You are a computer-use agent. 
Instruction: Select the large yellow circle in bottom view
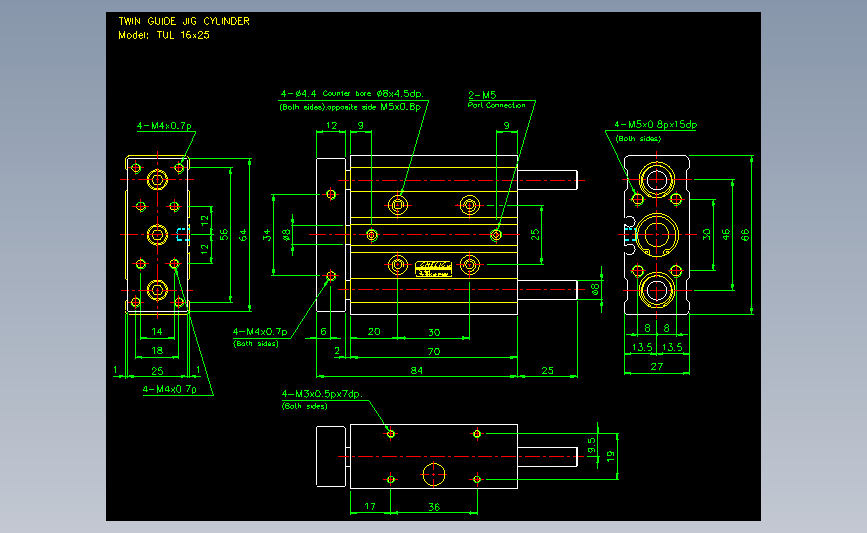pyautogui.click(x=434, y=474)
